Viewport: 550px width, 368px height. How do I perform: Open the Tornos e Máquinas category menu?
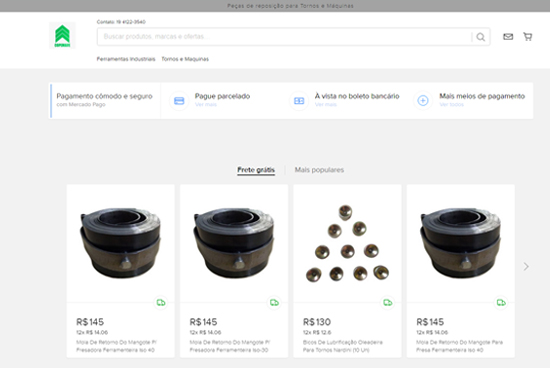coord(185,59)
